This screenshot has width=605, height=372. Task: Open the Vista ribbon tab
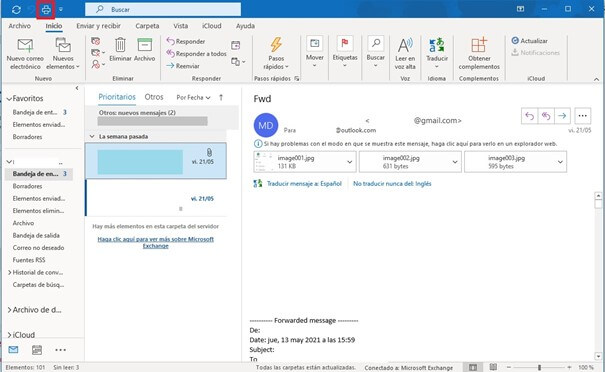click(180, 26)
